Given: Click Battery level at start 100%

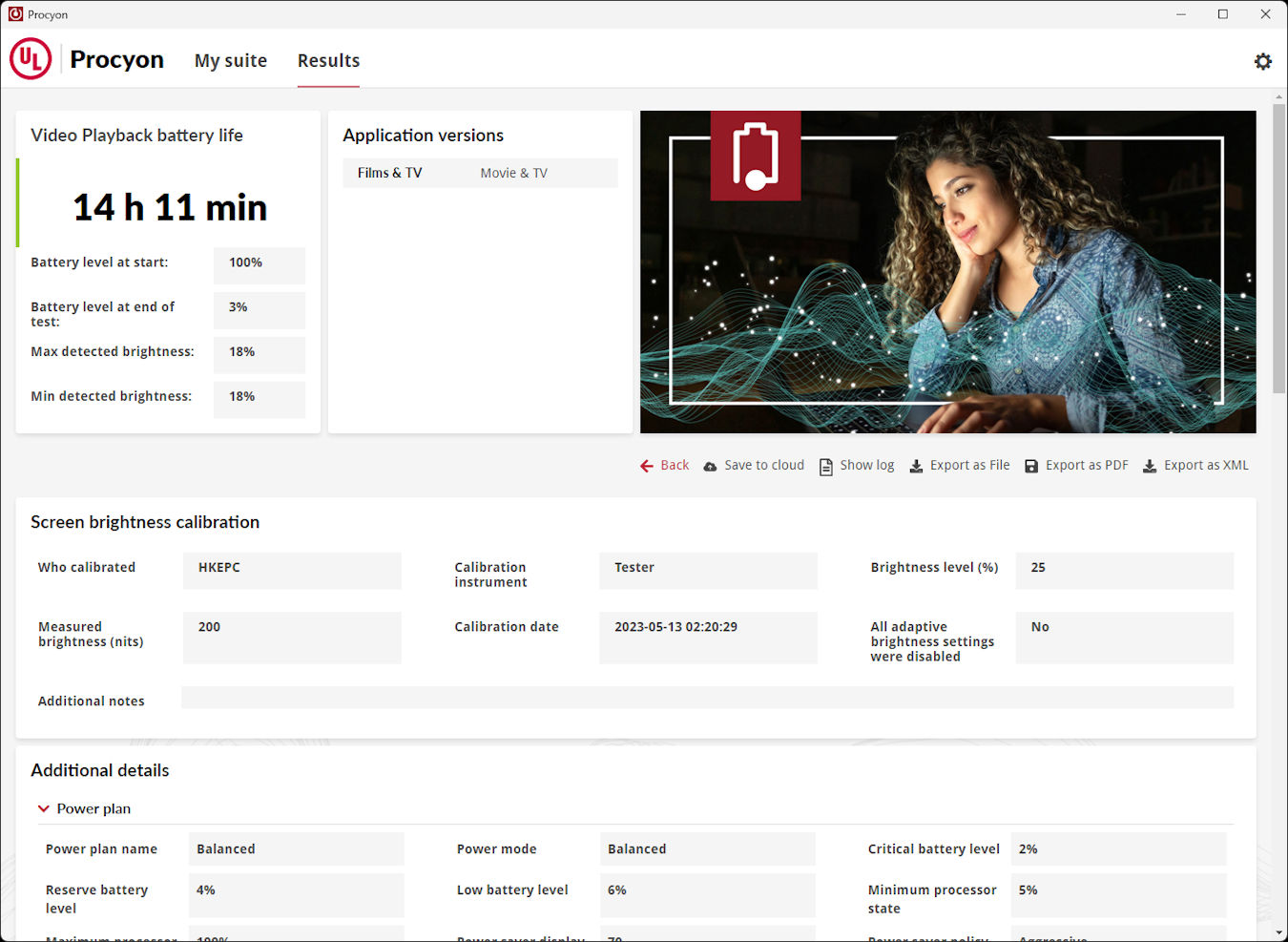Looking at the screenshot, I should point(260,265).
